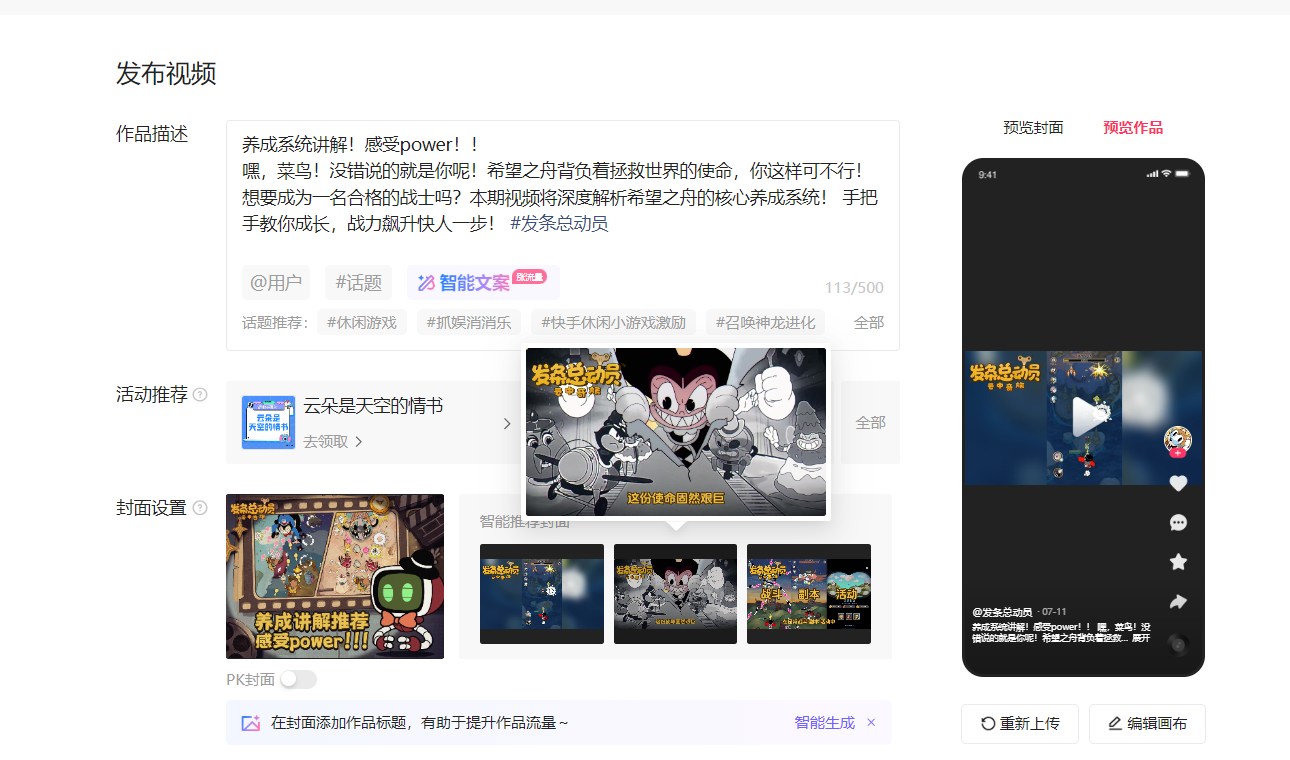Click the 发布视频 page heading
Screen dimensions: 1290x760
(166, 73)
